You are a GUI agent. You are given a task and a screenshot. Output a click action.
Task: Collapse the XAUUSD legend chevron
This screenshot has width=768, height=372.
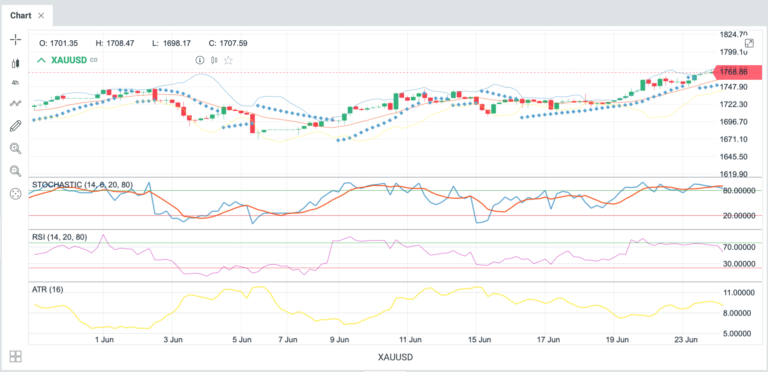point(41,60)
